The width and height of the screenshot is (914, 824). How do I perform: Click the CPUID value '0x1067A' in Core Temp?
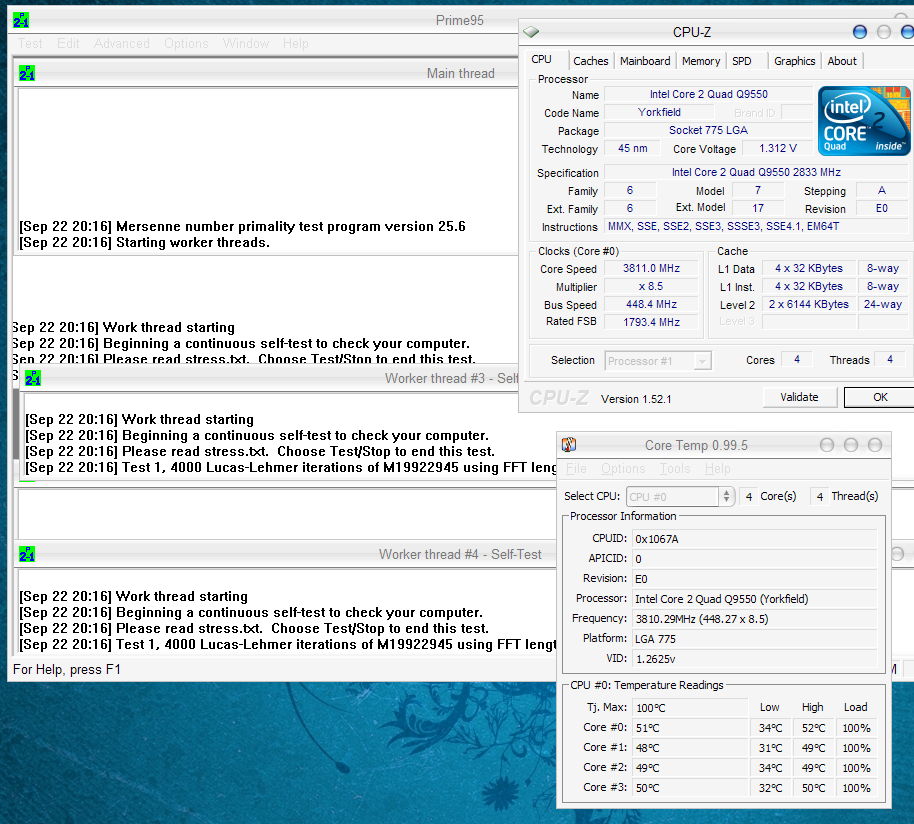pyautogui.click(x=755, y=539)
